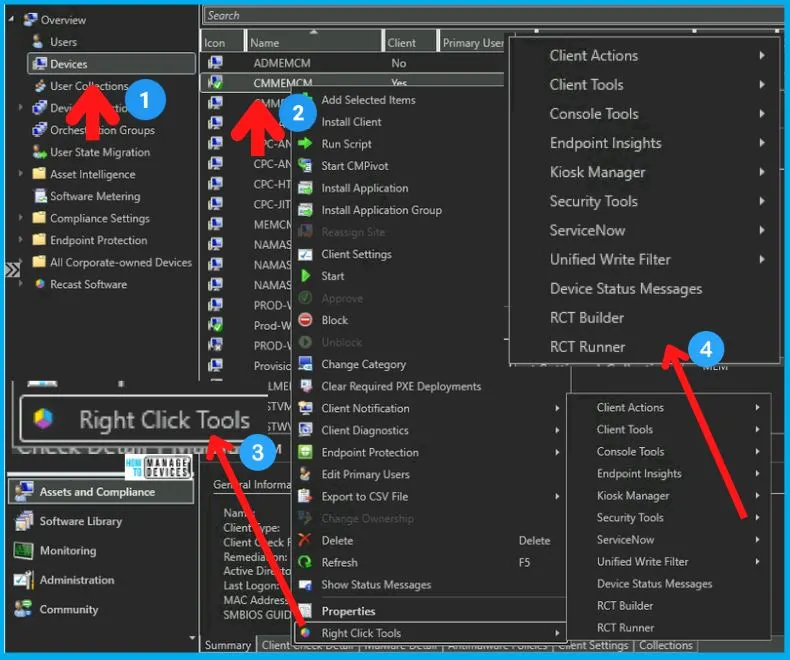The image size is (790, 660).
Task: Click ServiceNow in the smaller submenu beside the context menu
Action: pos(625,540)
